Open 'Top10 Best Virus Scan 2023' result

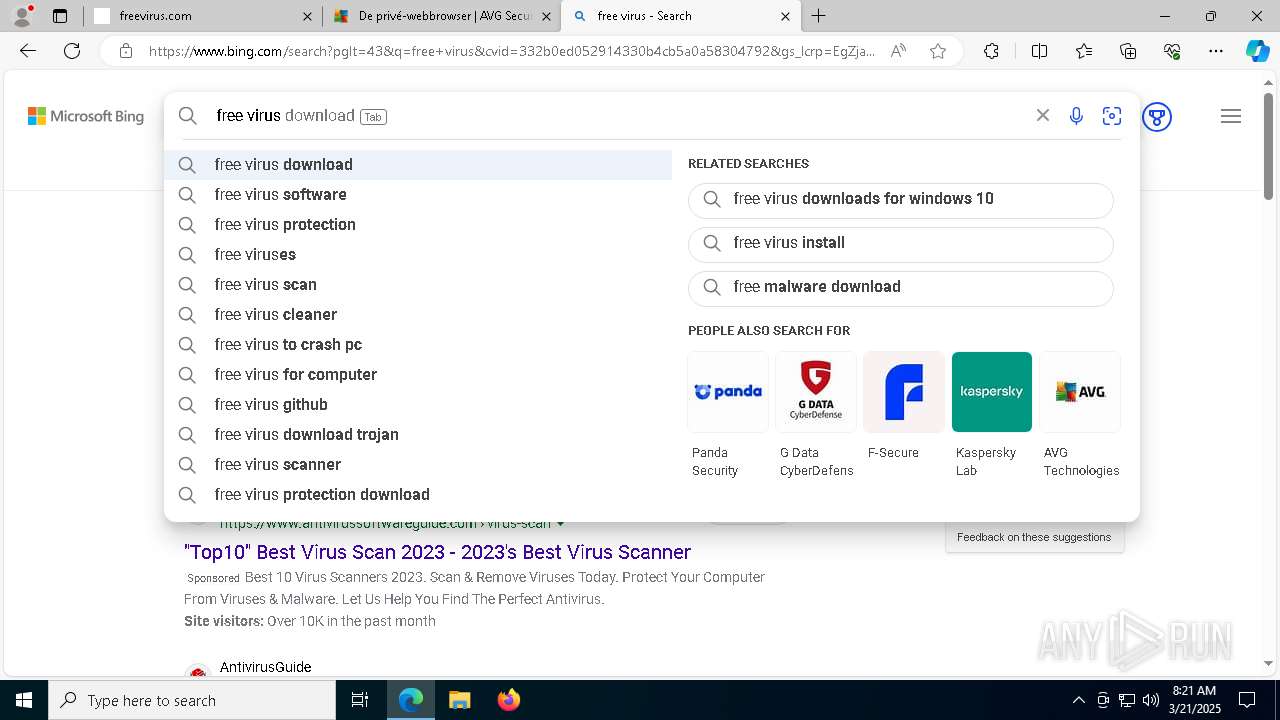[x=437, y=552]
